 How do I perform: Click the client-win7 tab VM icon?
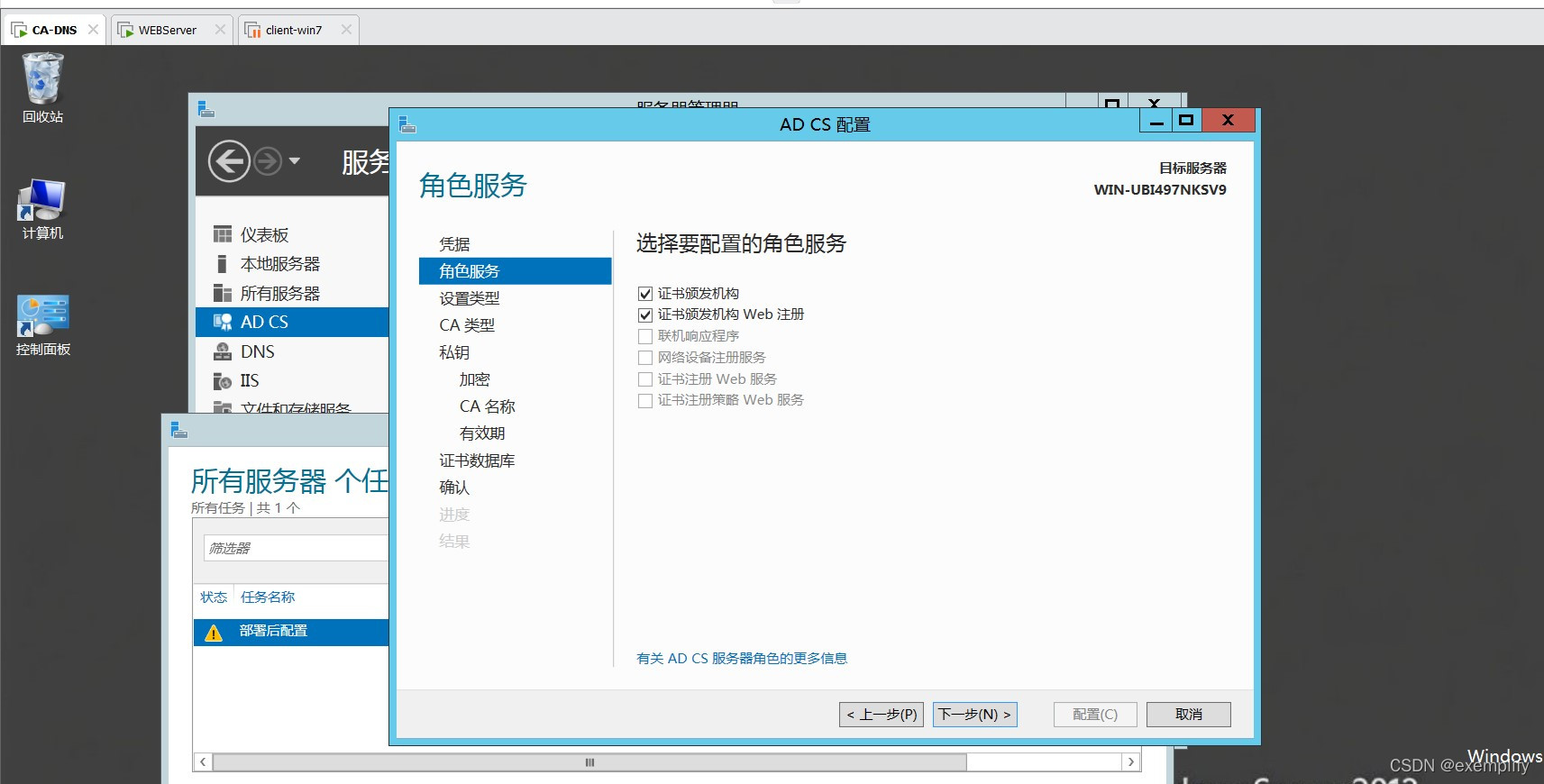pos(252,30)
